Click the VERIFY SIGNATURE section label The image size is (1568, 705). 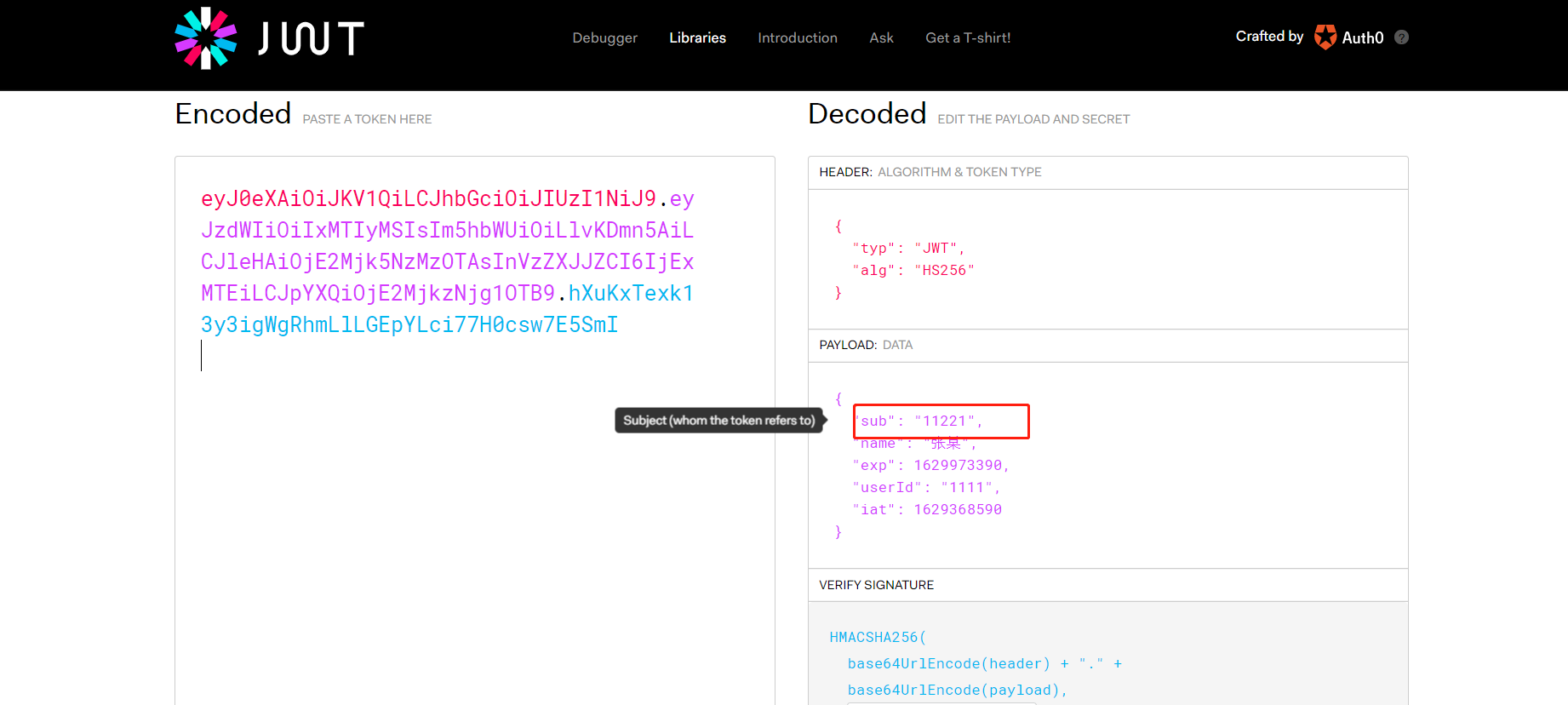(876, 585)
